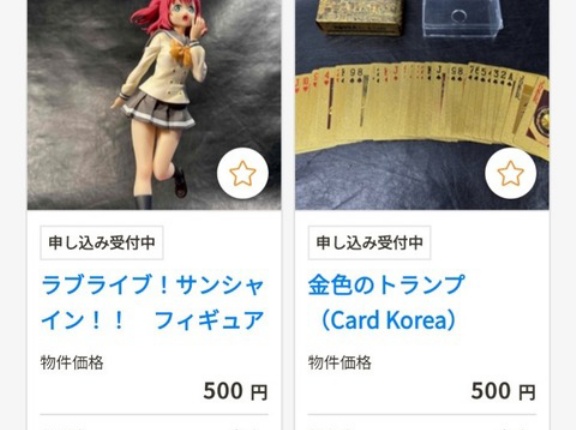The width and height of the screenshot is (576, 430).
Task: Click the joker card at fan's right edge
Action: [x=534, y=118]
